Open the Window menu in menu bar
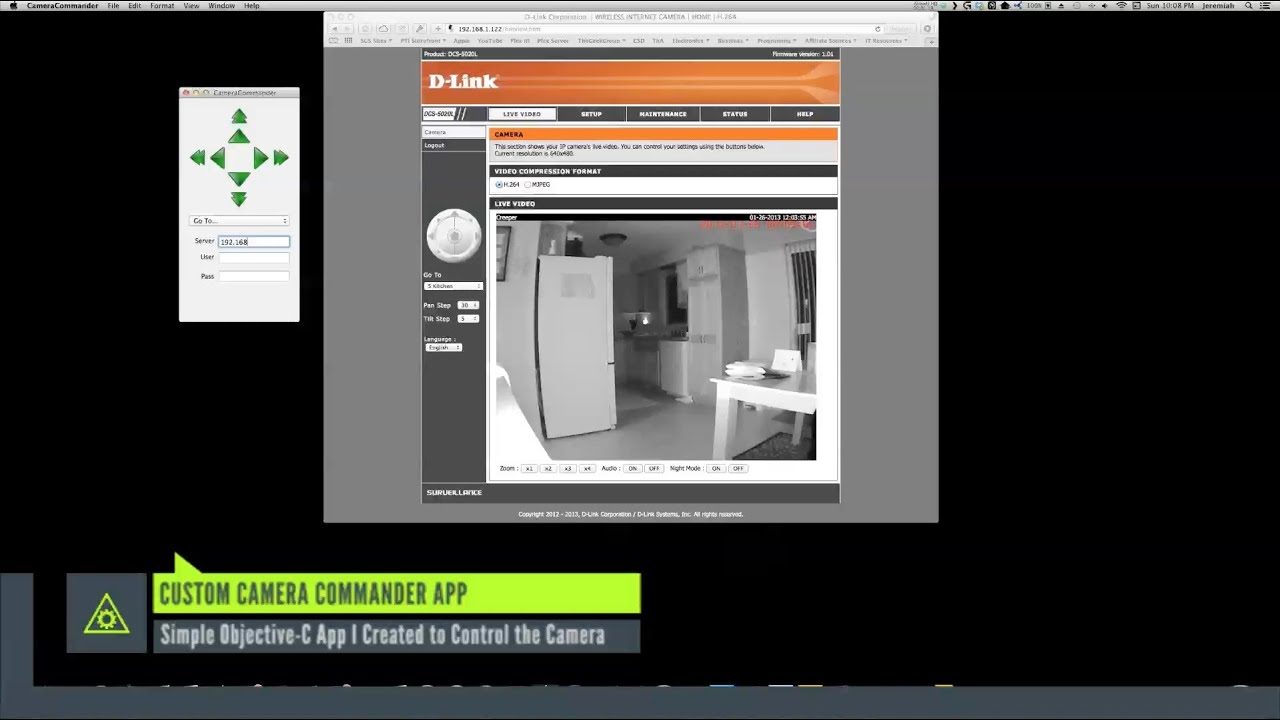The height and width of the screenshot is (720, 1280). 222,5
